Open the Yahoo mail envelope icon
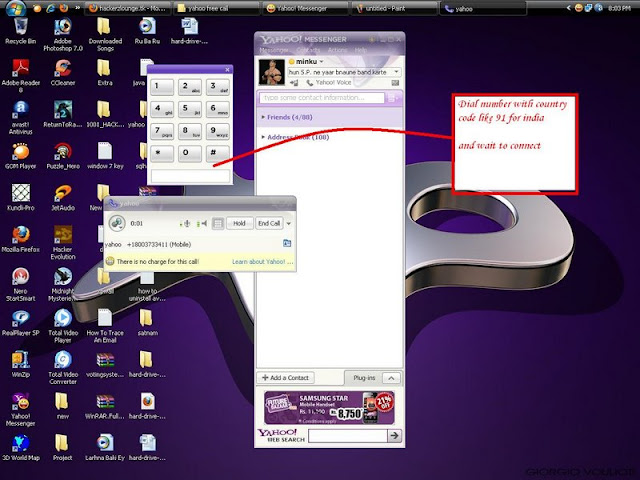 [x=395, y=82]
